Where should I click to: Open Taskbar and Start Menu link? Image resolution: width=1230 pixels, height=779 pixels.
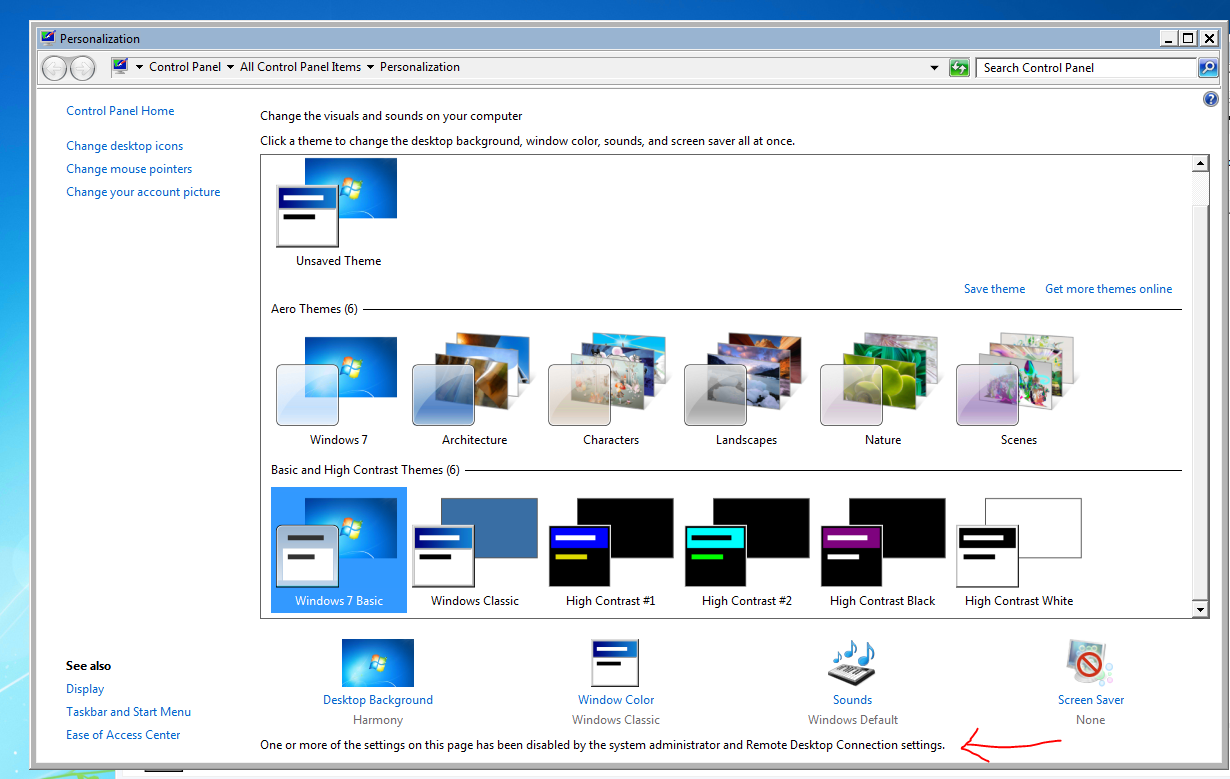[x=128, y=712]
